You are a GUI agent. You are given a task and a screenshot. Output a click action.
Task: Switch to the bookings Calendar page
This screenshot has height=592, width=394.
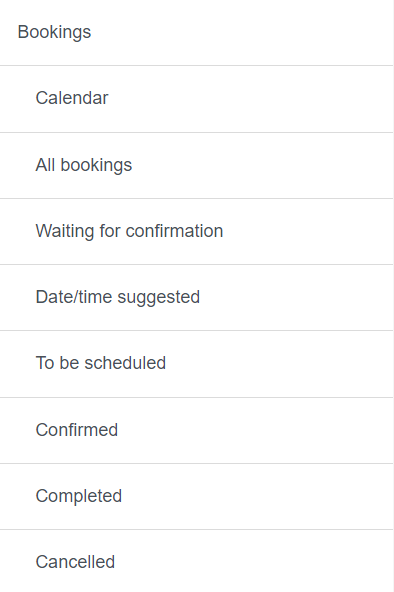(196, 99)
